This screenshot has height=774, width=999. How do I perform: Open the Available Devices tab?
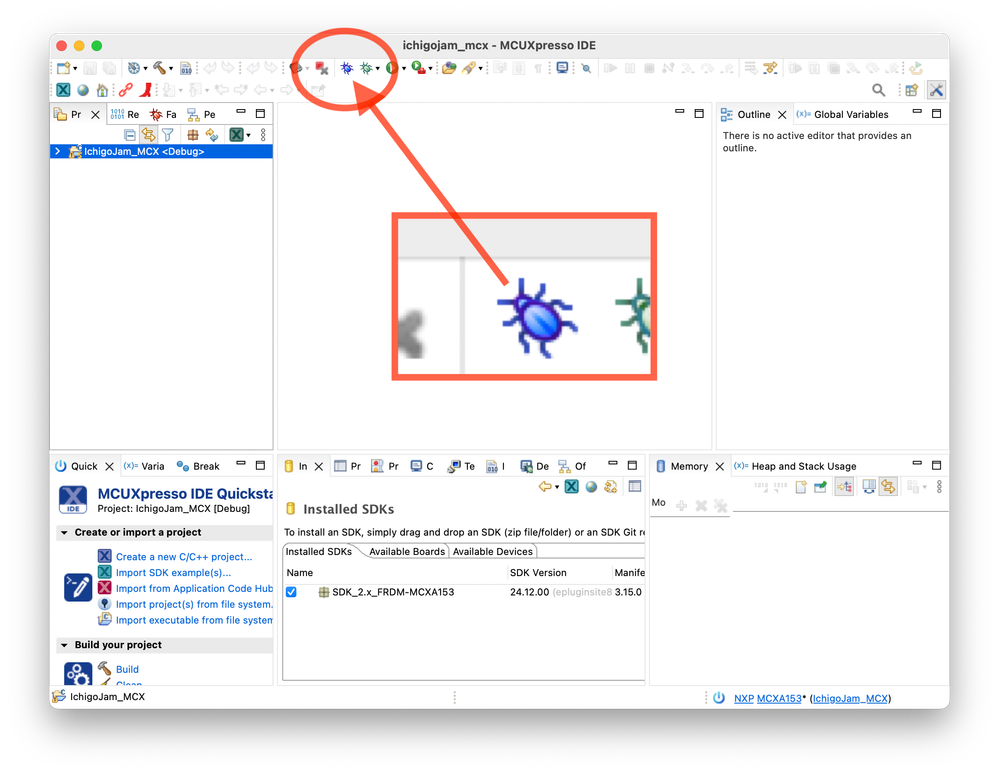point(492,552)
